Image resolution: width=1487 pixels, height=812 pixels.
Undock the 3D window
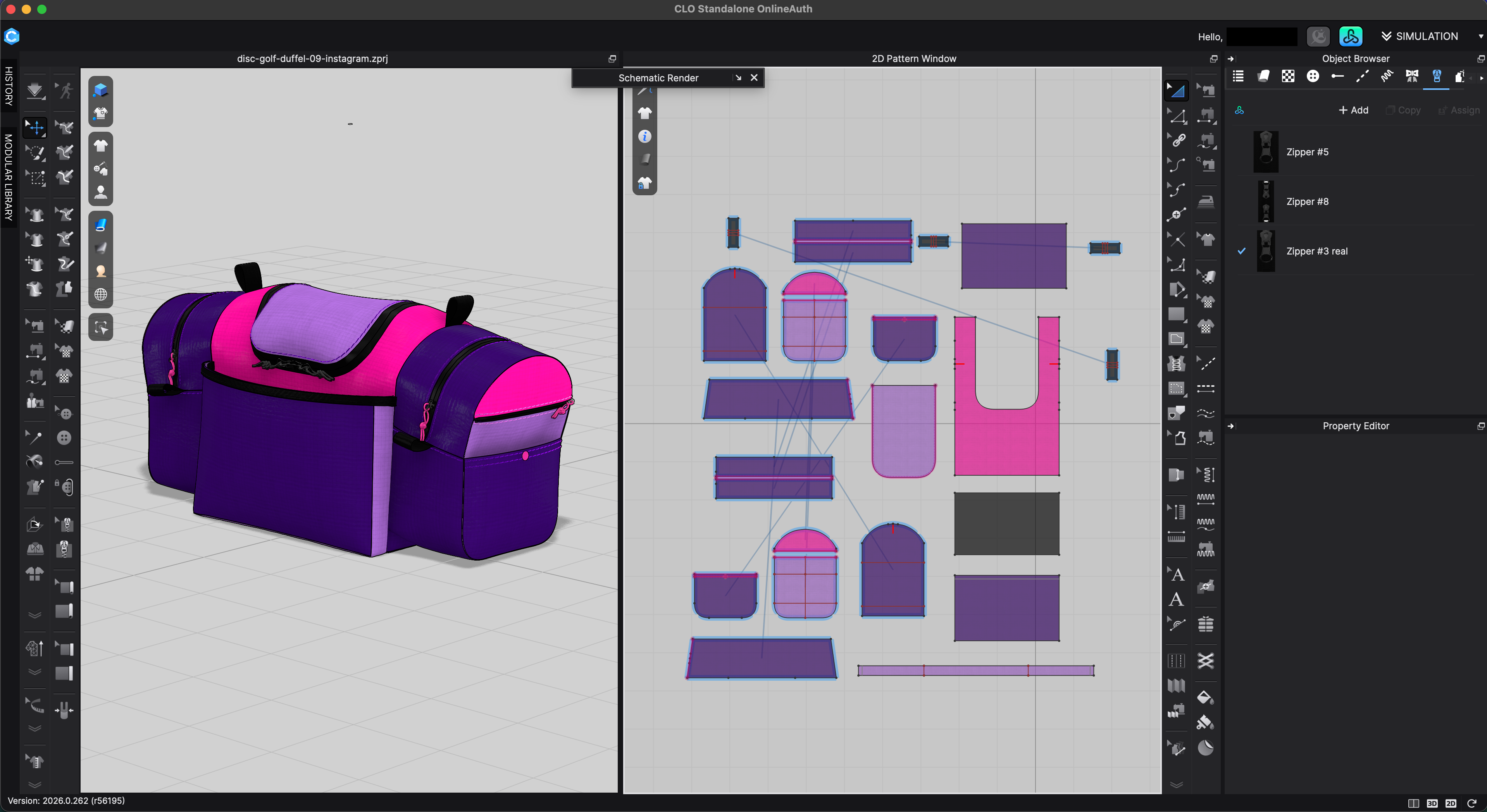[612, 59]
